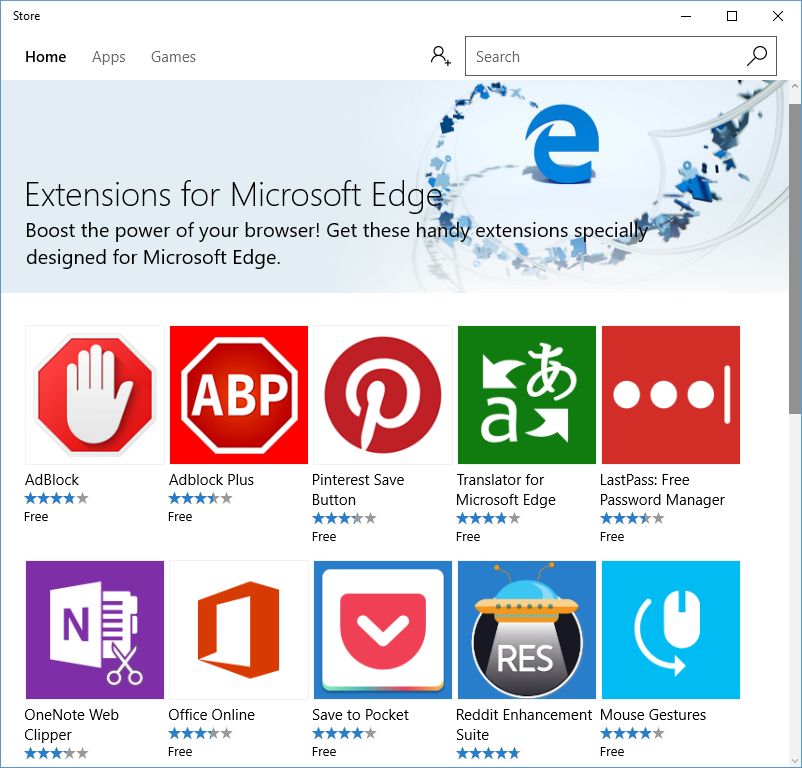
Task: Select the Mouse Gestures icon
Action: pyautogui.click(x=671, y=630)
